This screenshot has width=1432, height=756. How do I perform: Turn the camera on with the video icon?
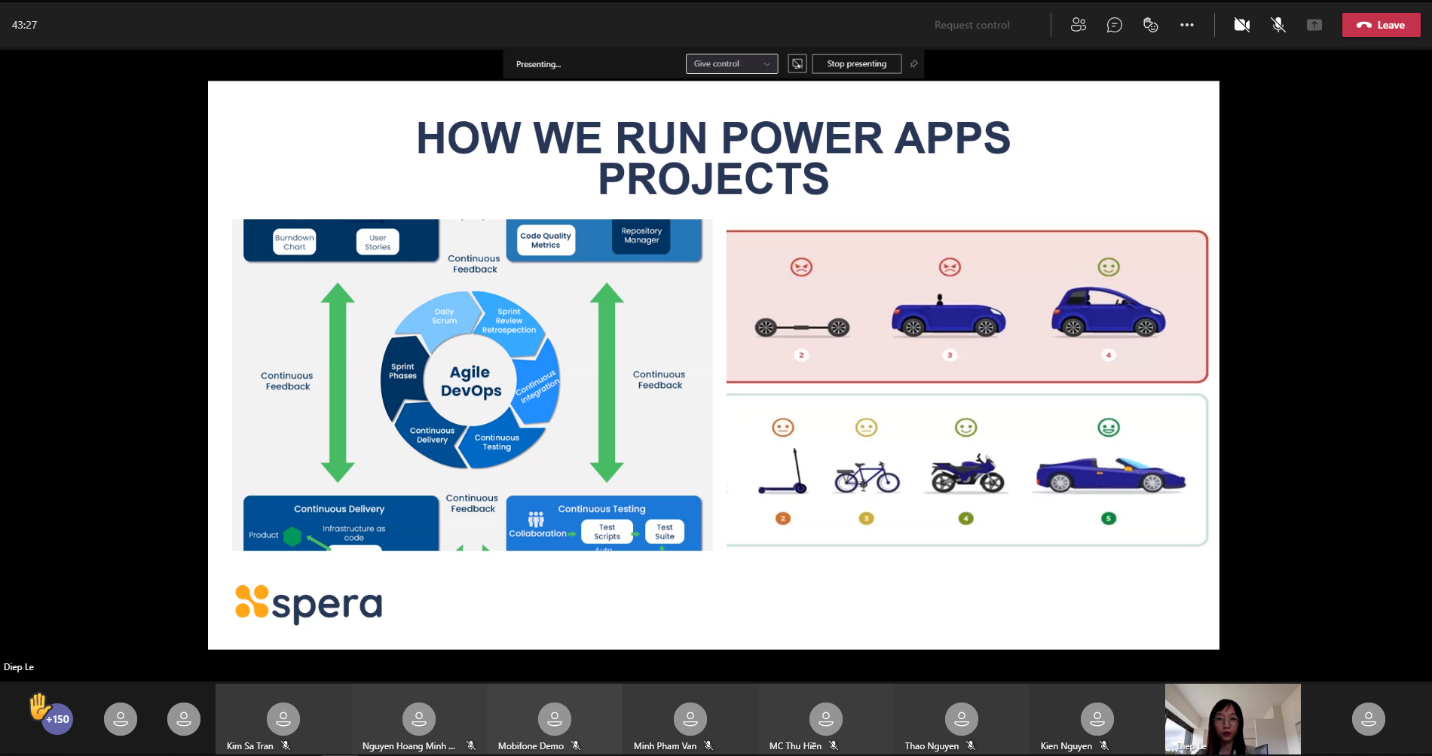[1242, 25]
